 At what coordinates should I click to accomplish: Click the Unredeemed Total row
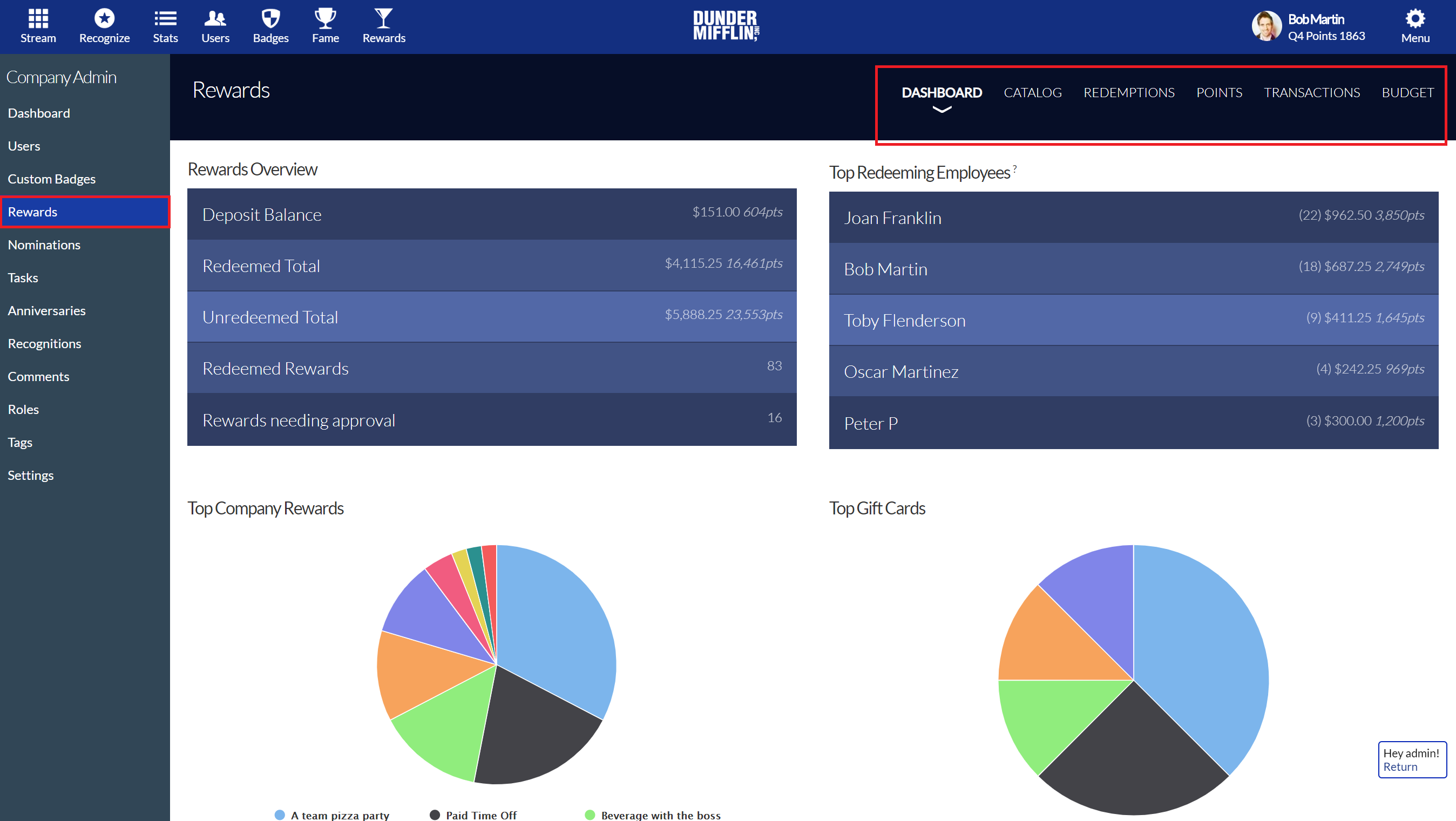coord(492,316)
